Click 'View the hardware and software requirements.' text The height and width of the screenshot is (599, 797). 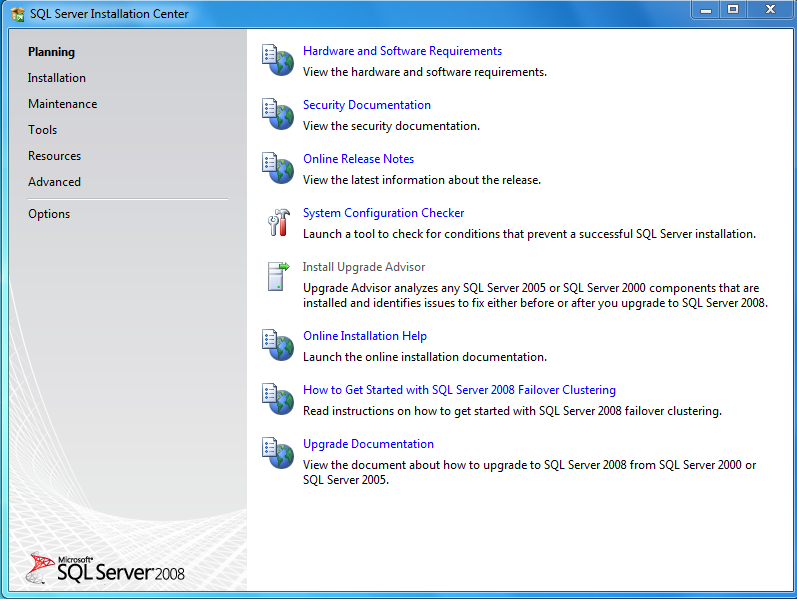pyautogui.click(x=424, y=72)
